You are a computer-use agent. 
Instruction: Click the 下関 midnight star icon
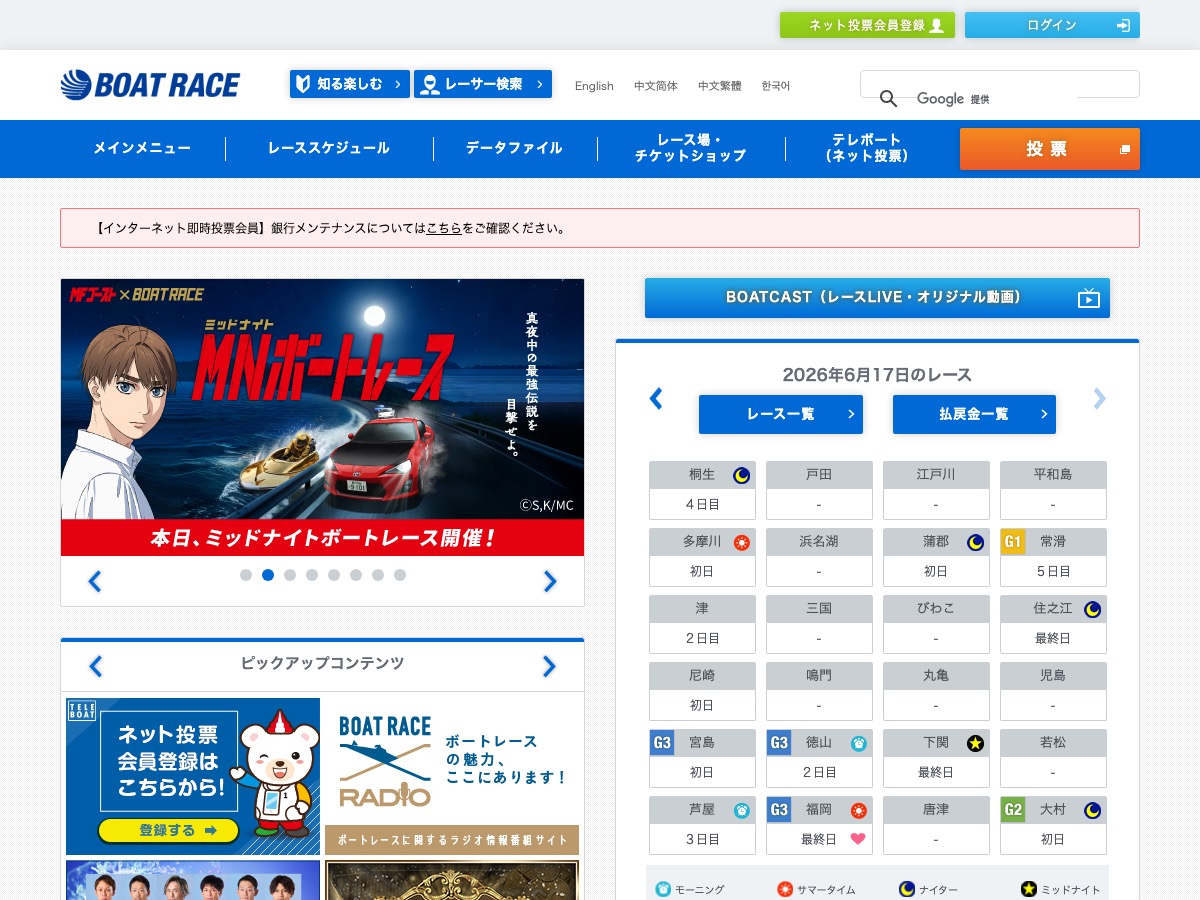click(975, 743)
